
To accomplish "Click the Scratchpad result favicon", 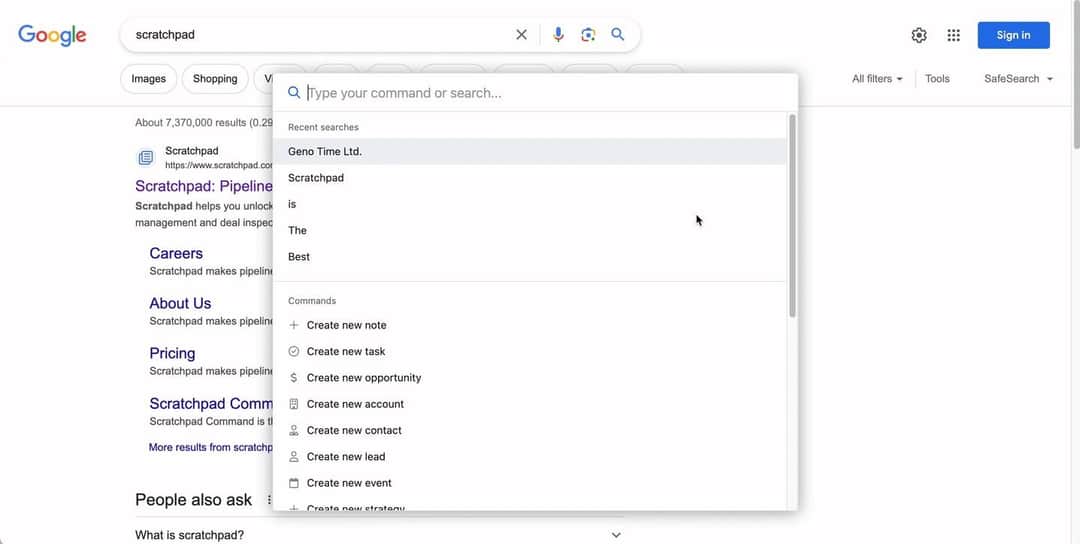I will coord(146,158).
